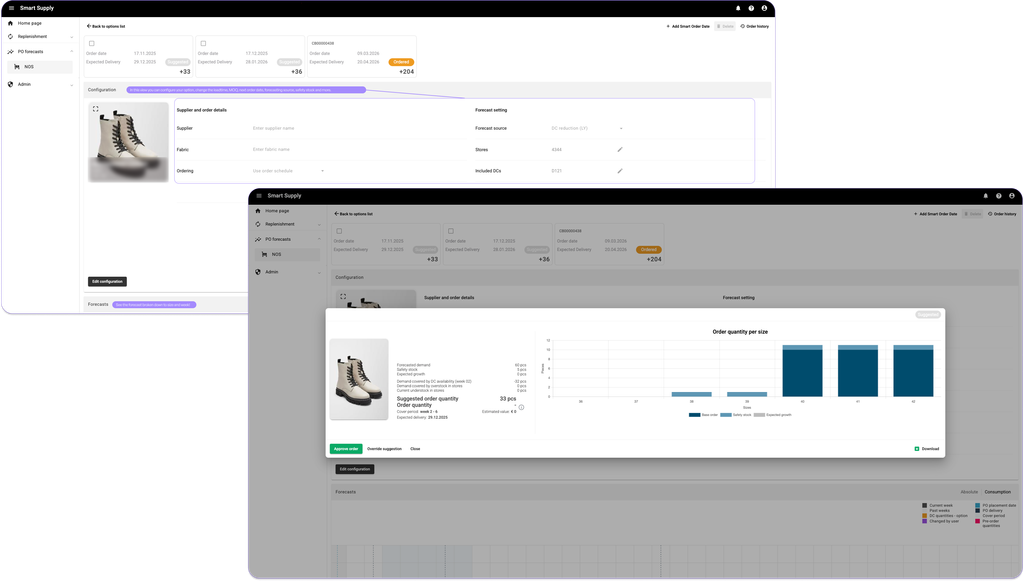Expand Replenishment chevron in front window sidebar
1024x581 pixels.
pos(319,225)
